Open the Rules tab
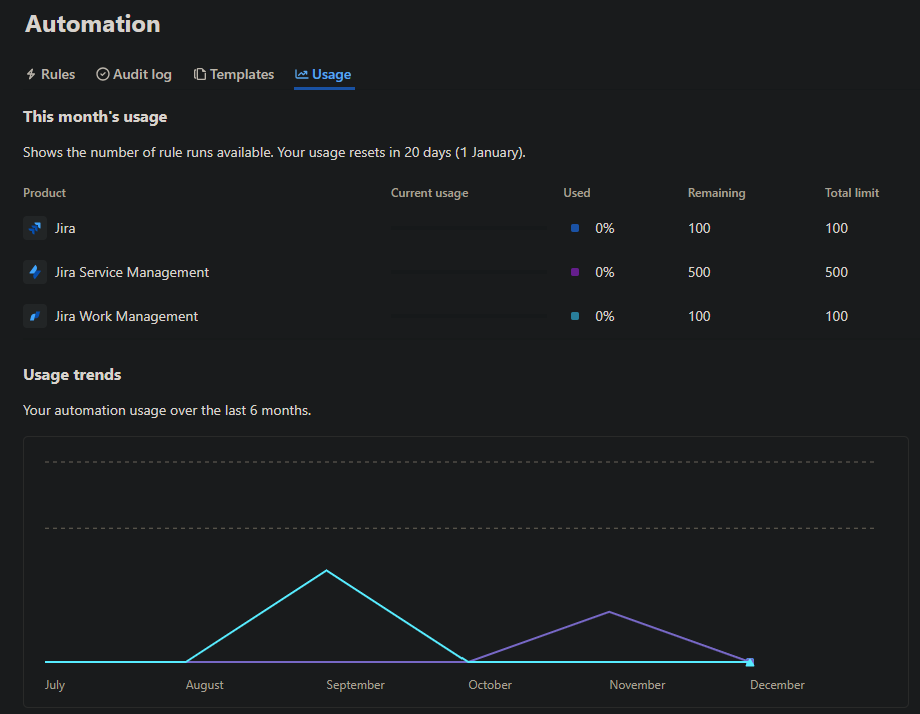 point(50,75)
